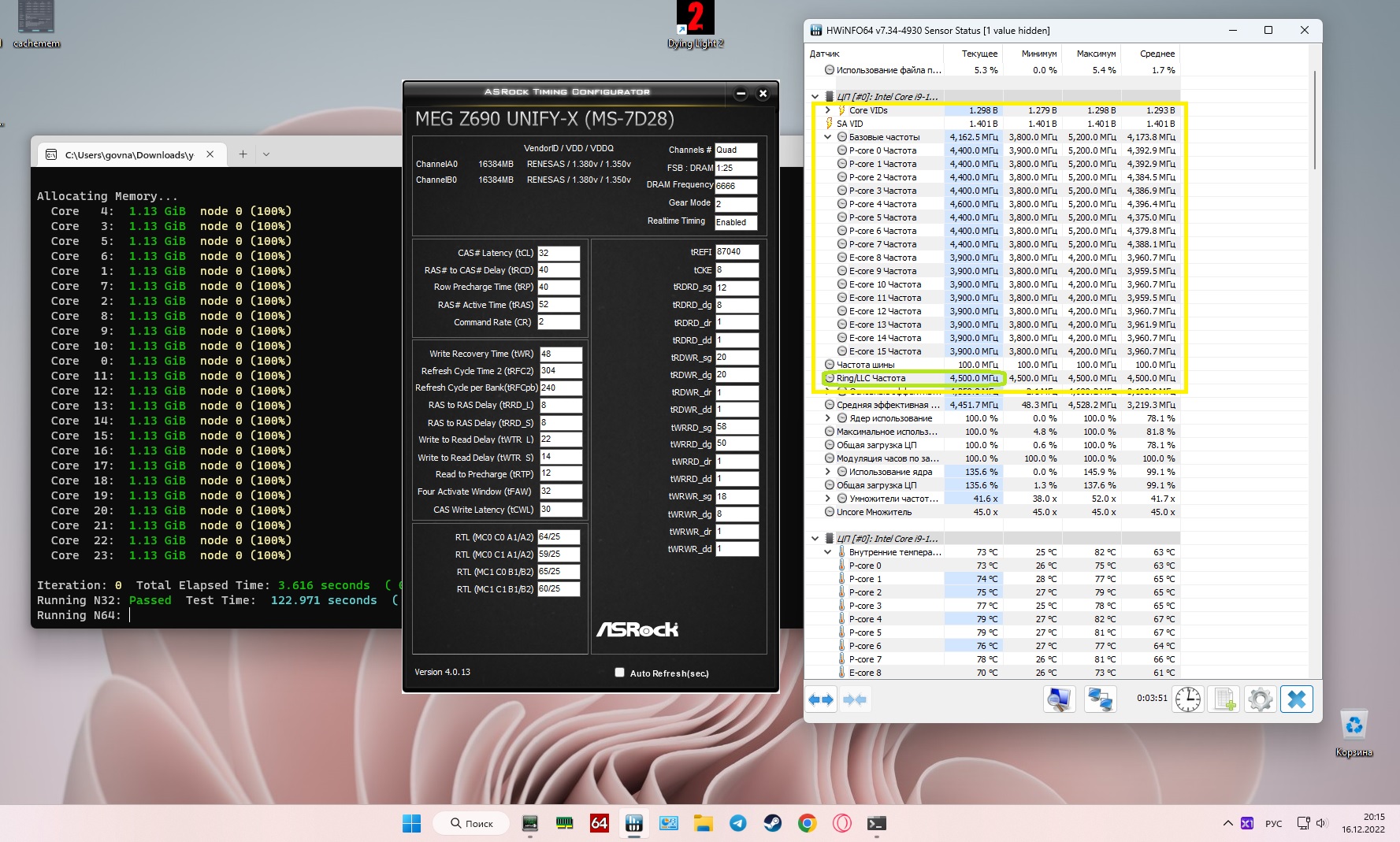1400x842 pixels.
Task: Open the Recycle Bin (Корзина) icon
Action: (x=1354, y=733)
